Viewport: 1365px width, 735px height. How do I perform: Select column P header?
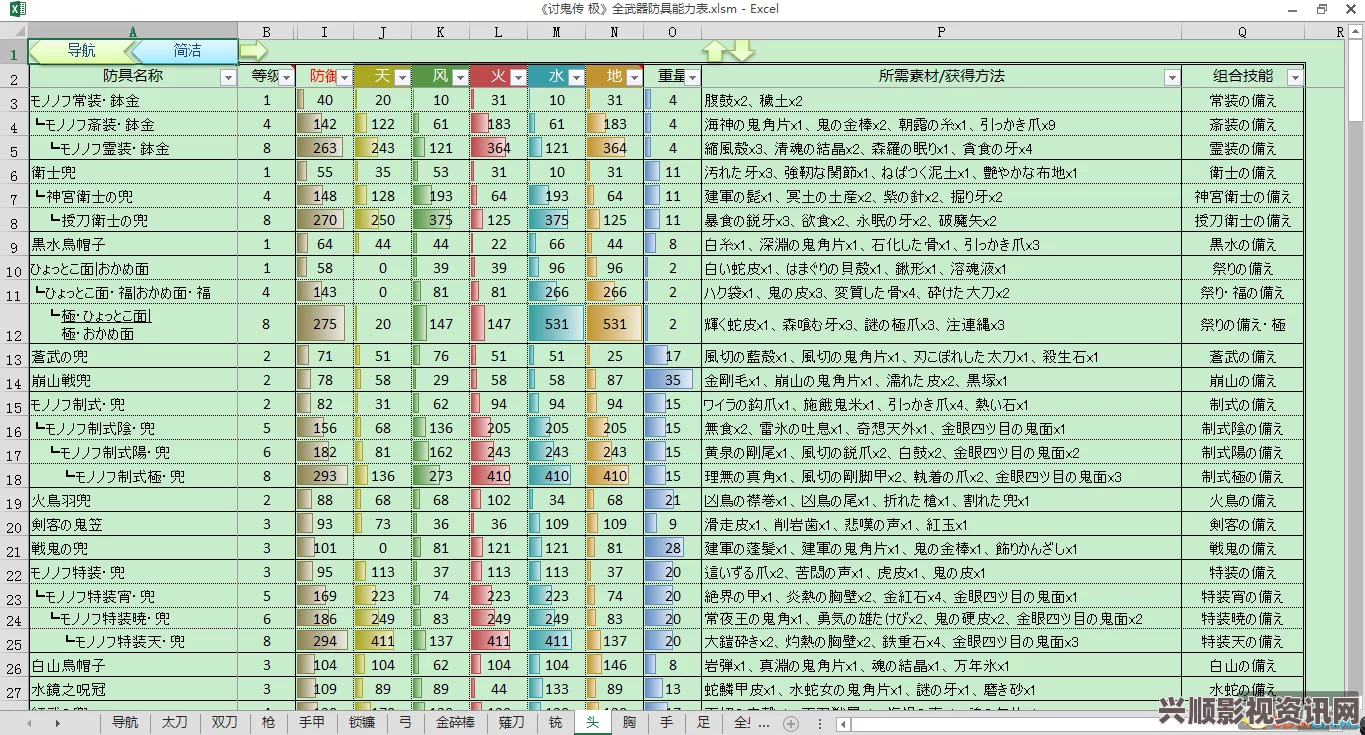point(941,32)
